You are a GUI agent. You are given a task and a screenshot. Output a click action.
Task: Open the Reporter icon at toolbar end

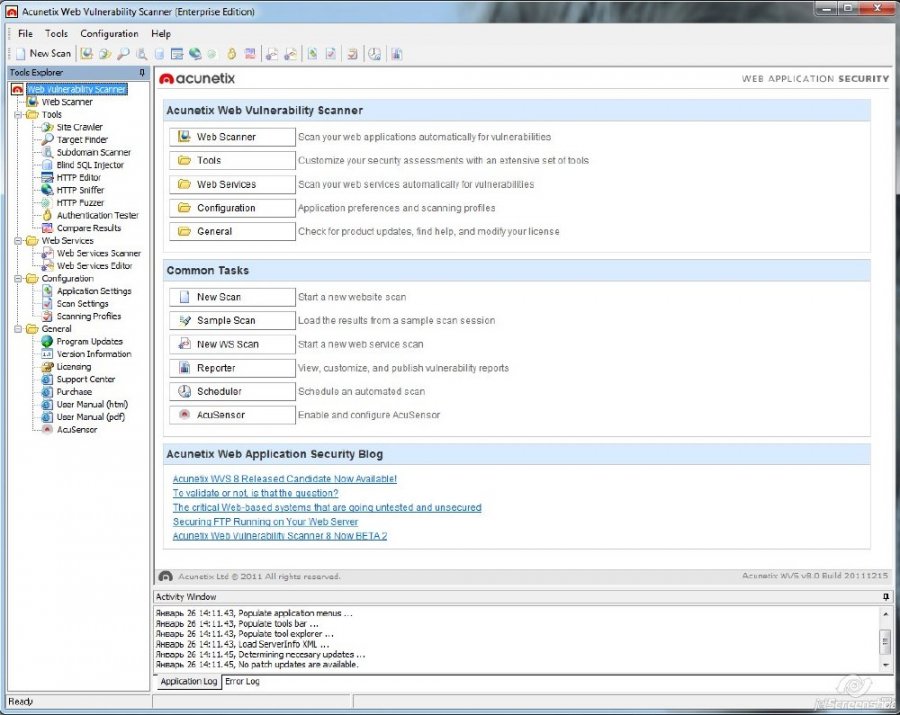pos(397,54)
